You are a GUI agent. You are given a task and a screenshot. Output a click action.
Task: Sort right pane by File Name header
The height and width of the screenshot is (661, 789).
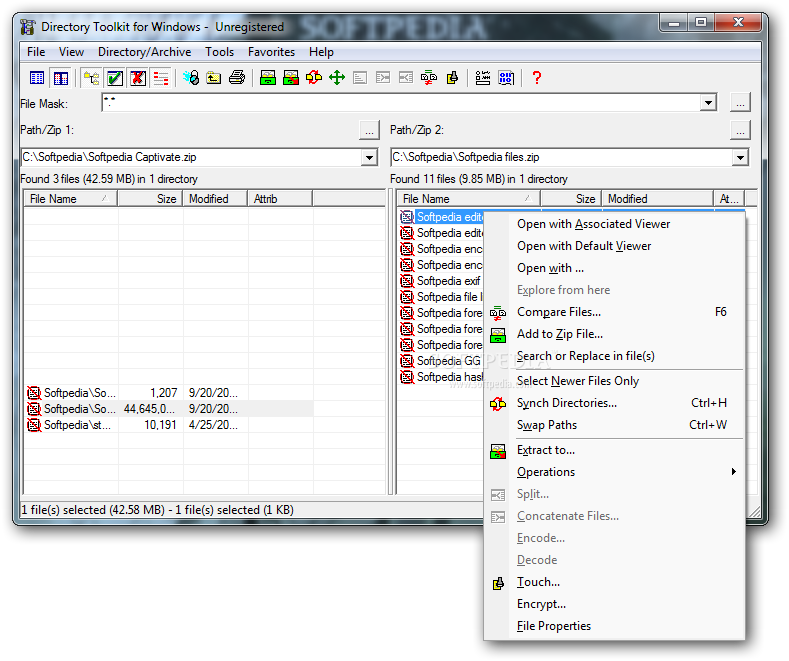pyautogui.click(x=468, y=199)
